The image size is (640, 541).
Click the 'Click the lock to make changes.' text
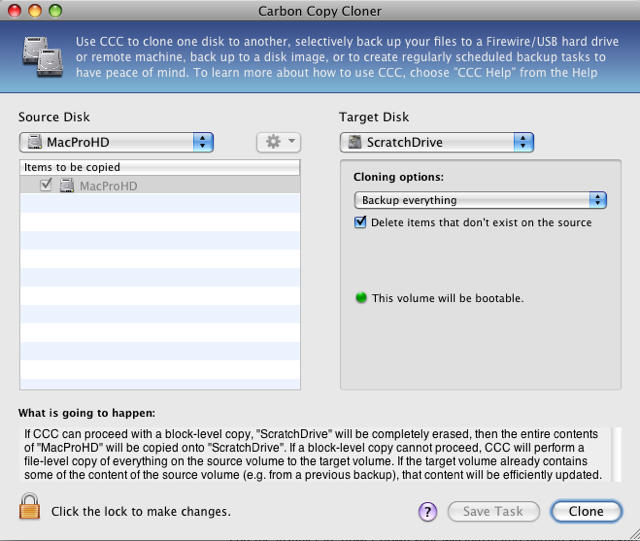(x=141, y=511)
